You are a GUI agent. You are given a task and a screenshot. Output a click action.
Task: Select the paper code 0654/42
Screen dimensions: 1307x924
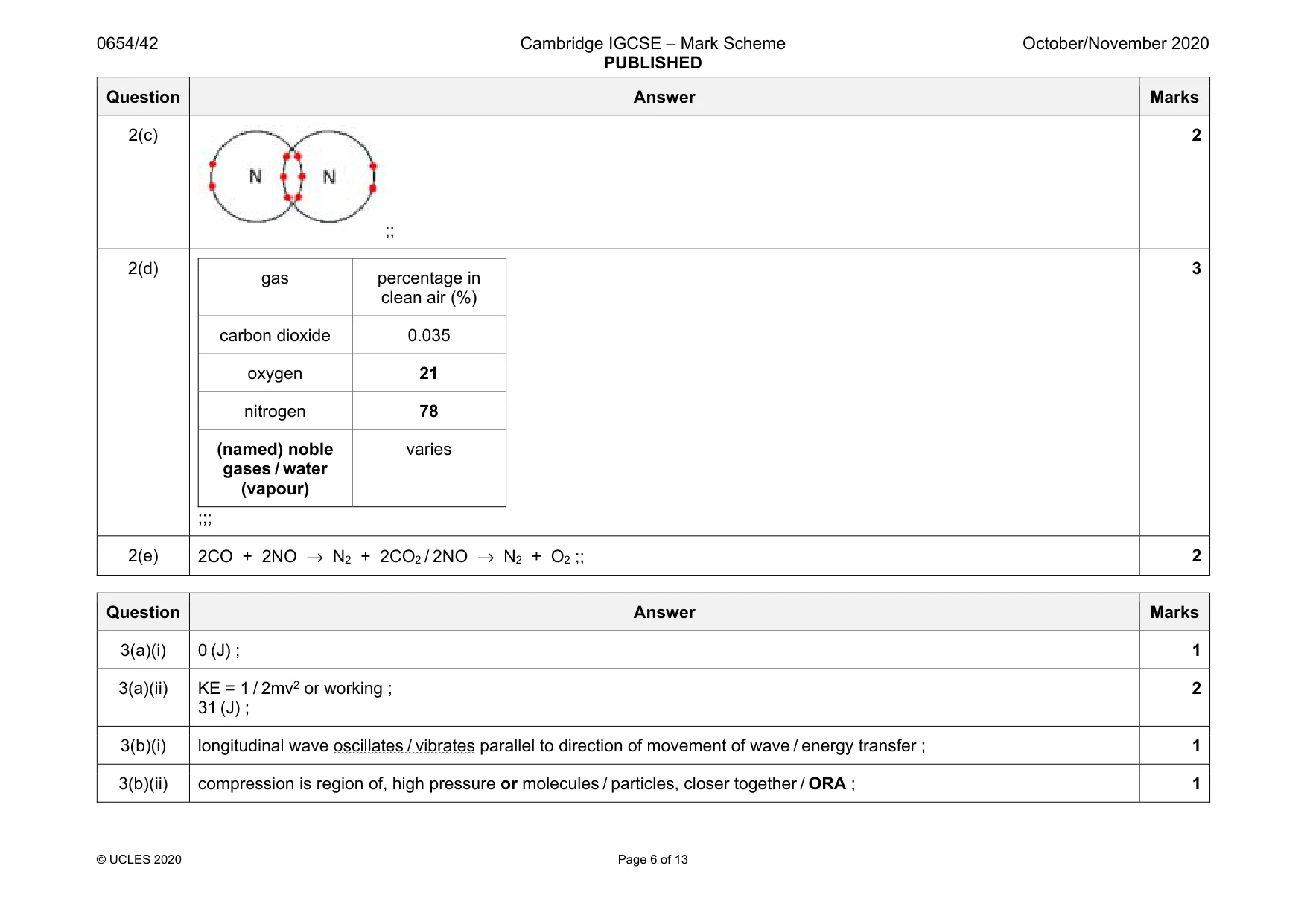[127, 43]
